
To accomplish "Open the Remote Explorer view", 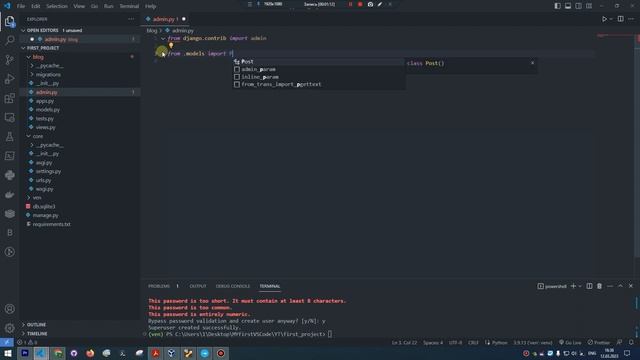I will pos(9,118).
